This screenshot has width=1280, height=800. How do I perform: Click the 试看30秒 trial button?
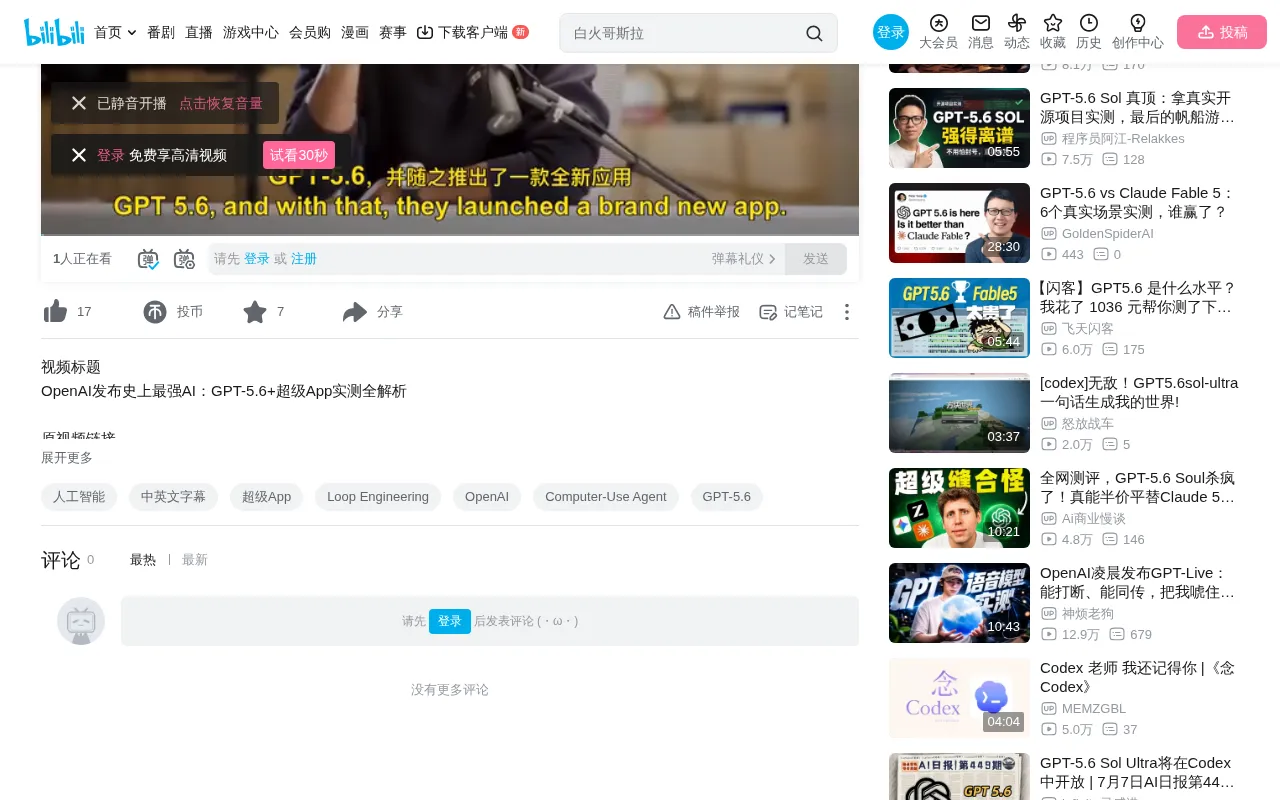[x=299, y=155]
